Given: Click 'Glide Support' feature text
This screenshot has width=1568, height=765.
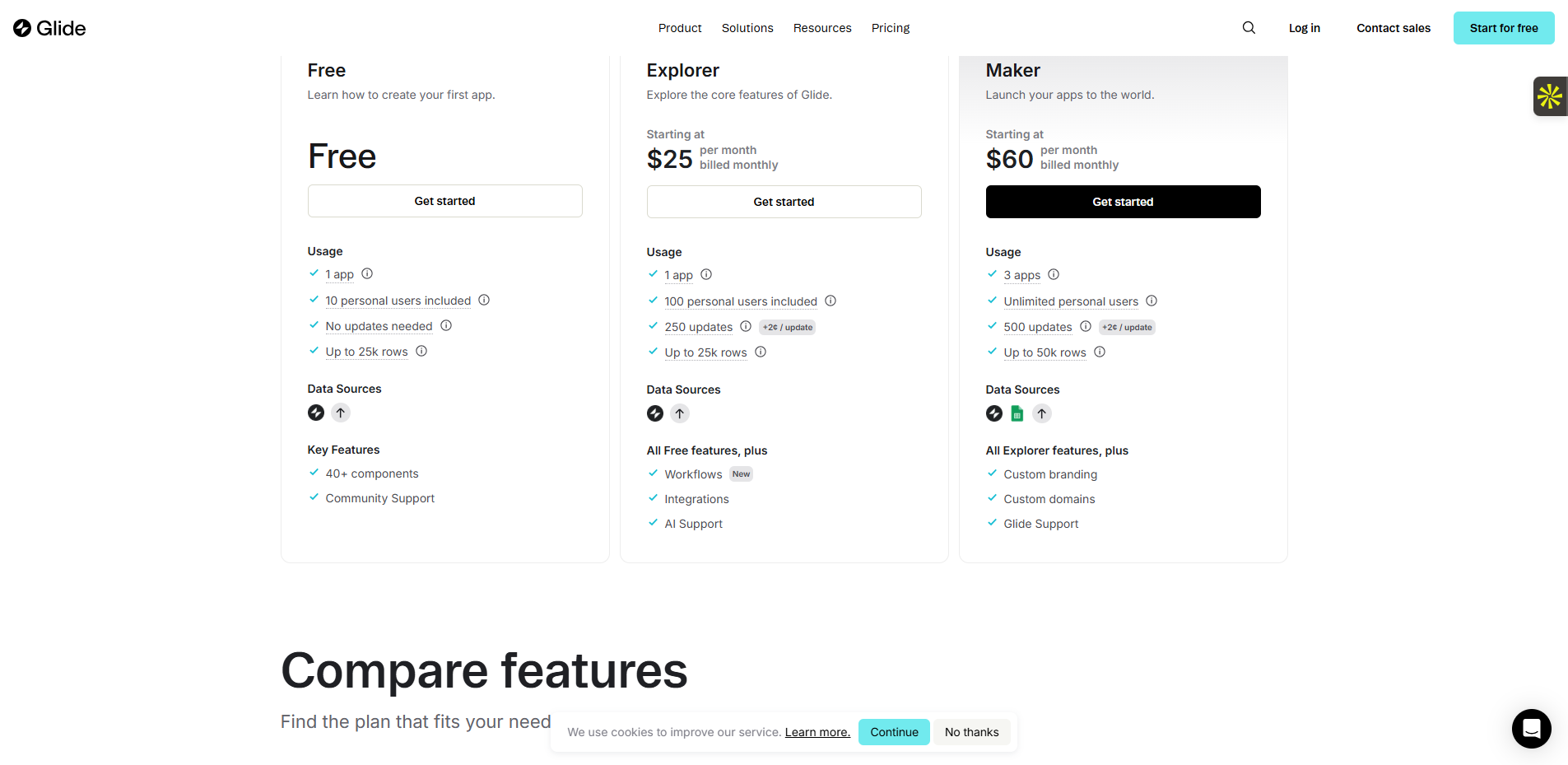Looking at the screenshot, I should (1041, 524).
